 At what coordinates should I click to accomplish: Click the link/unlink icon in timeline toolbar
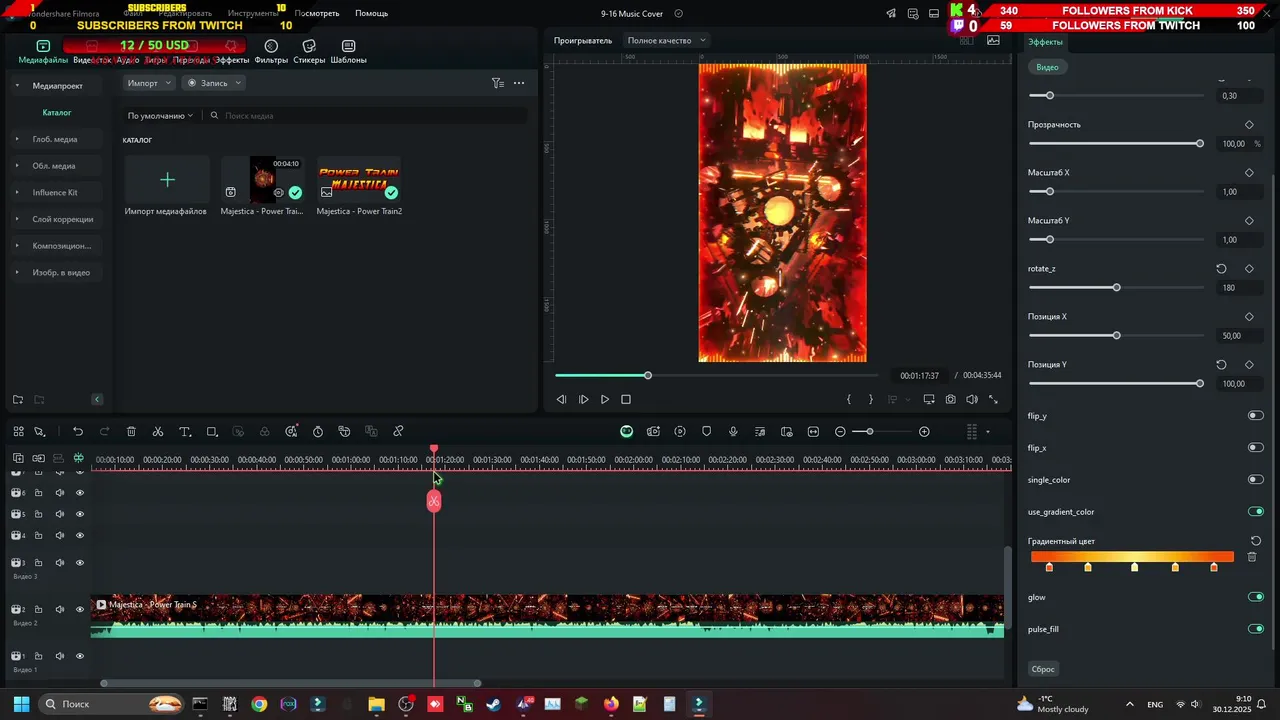pyautogui.click(x=398, y=432)
